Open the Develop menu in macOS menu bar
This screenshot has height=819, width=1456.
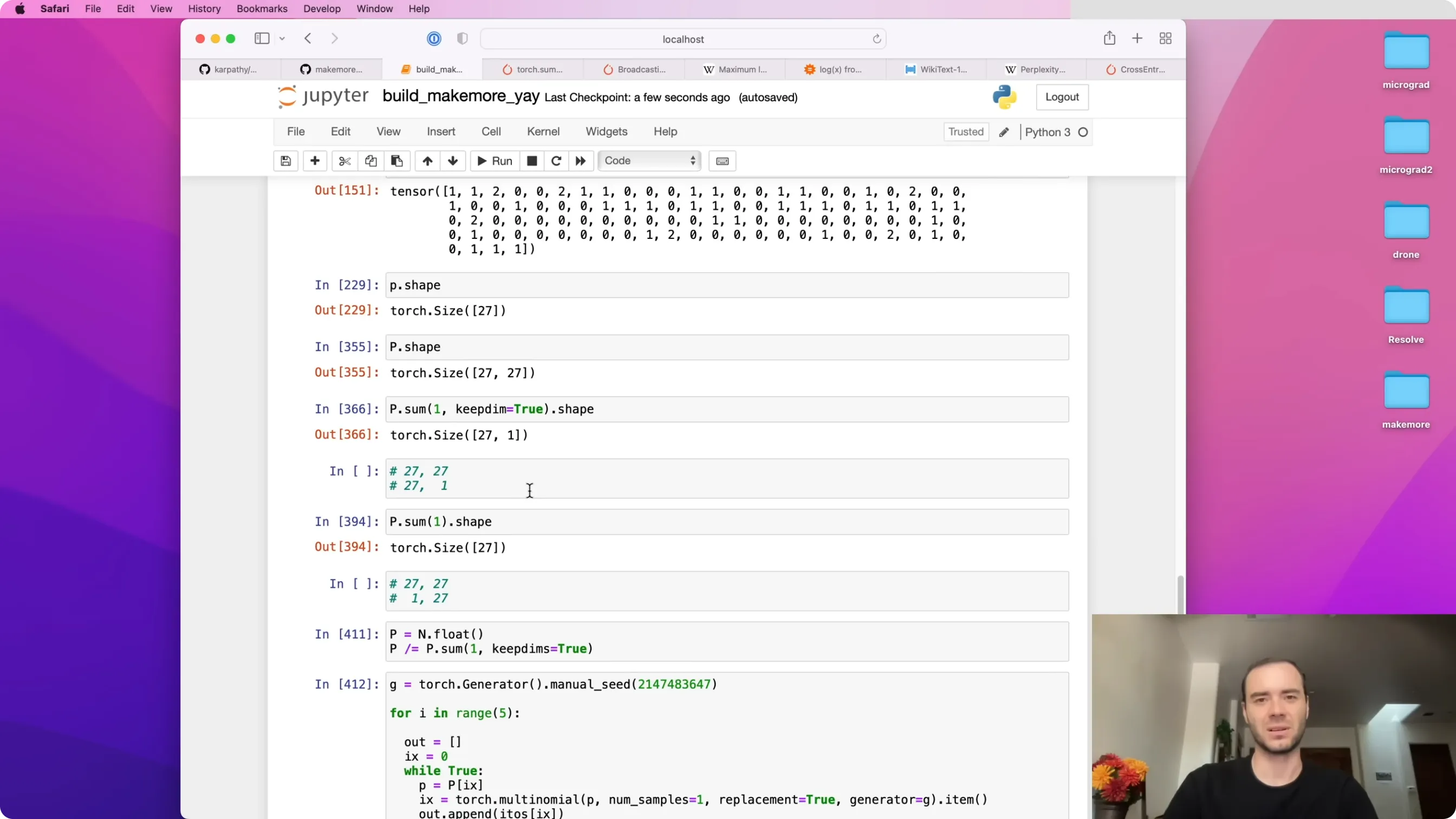322,9
